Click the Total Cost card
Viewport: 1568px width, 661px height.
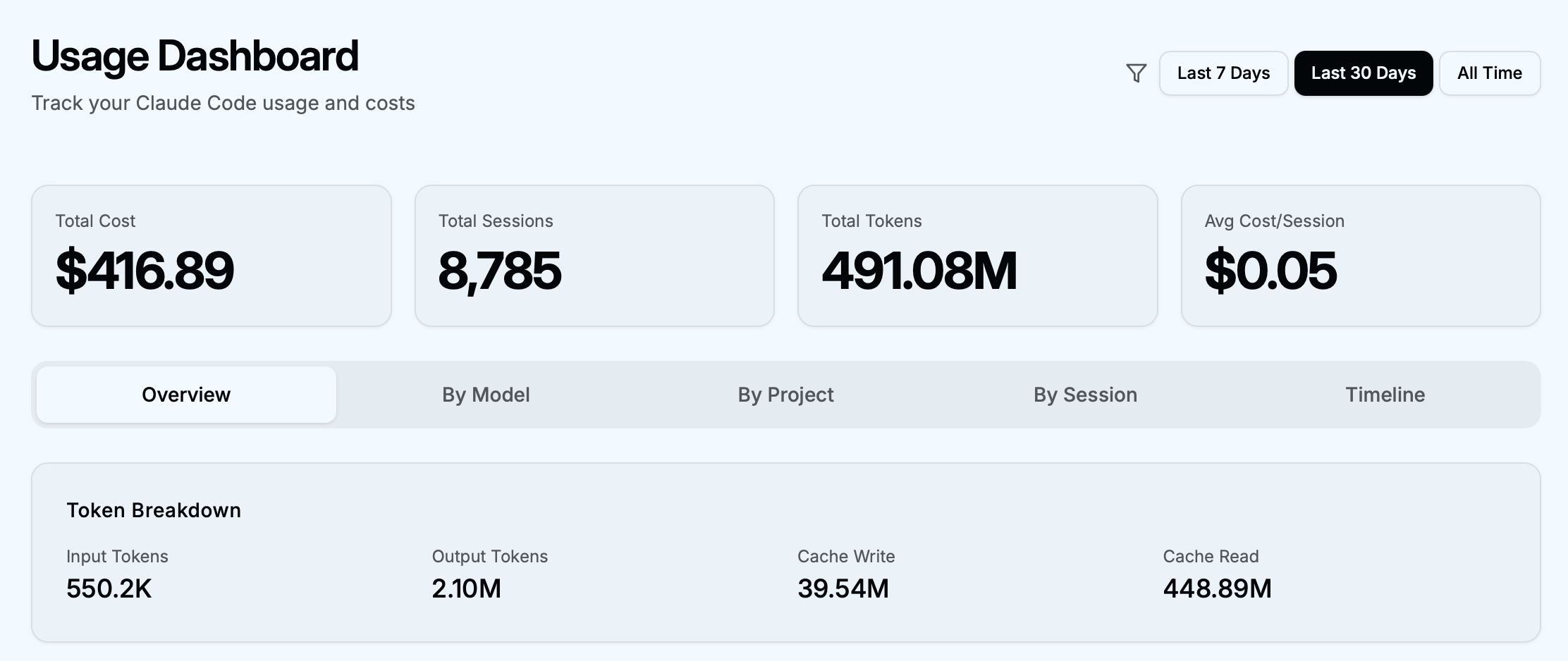pos(211,256)
